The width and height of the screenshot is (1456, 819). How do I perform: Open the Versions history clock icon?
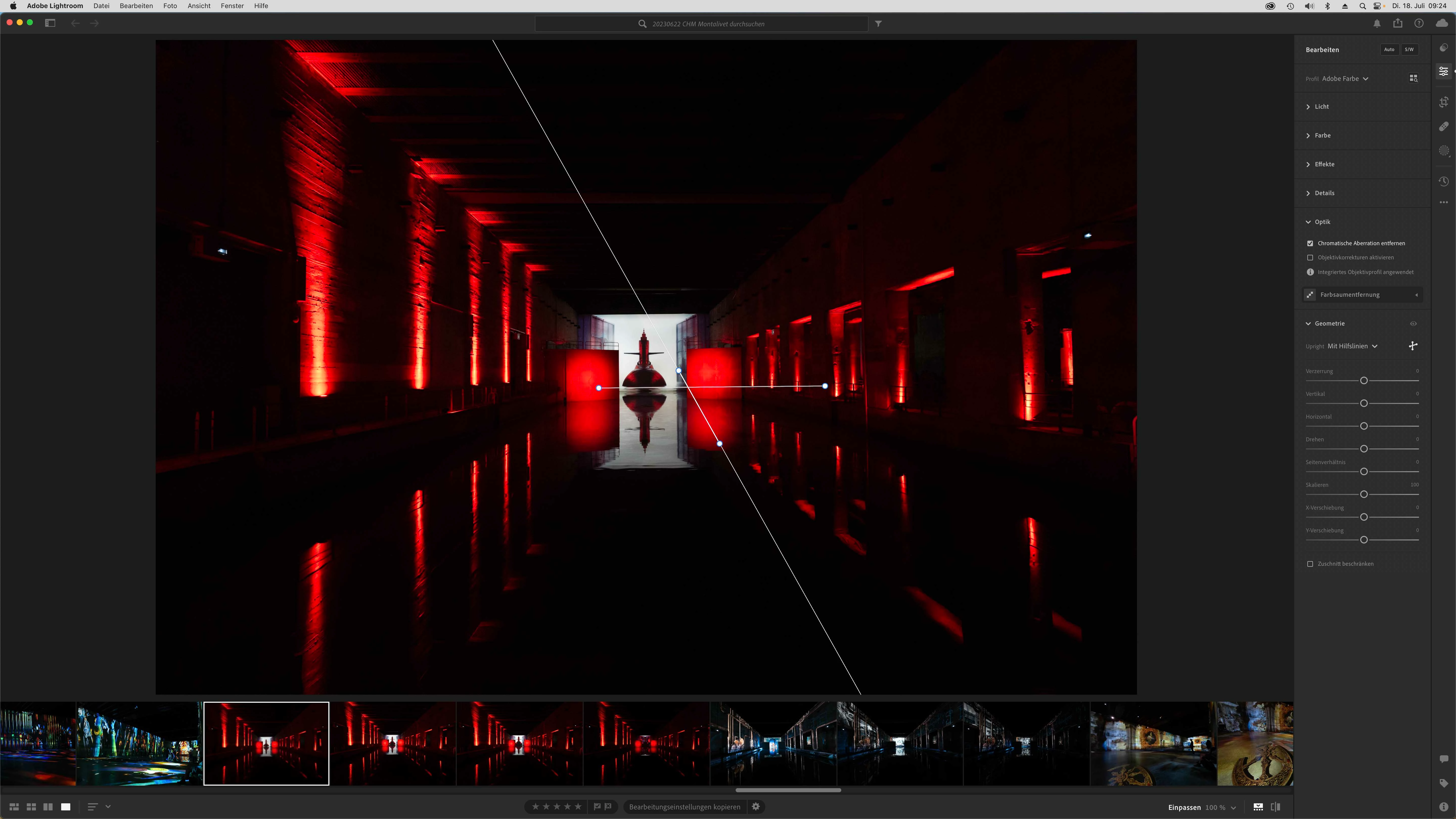point(1444,181)
